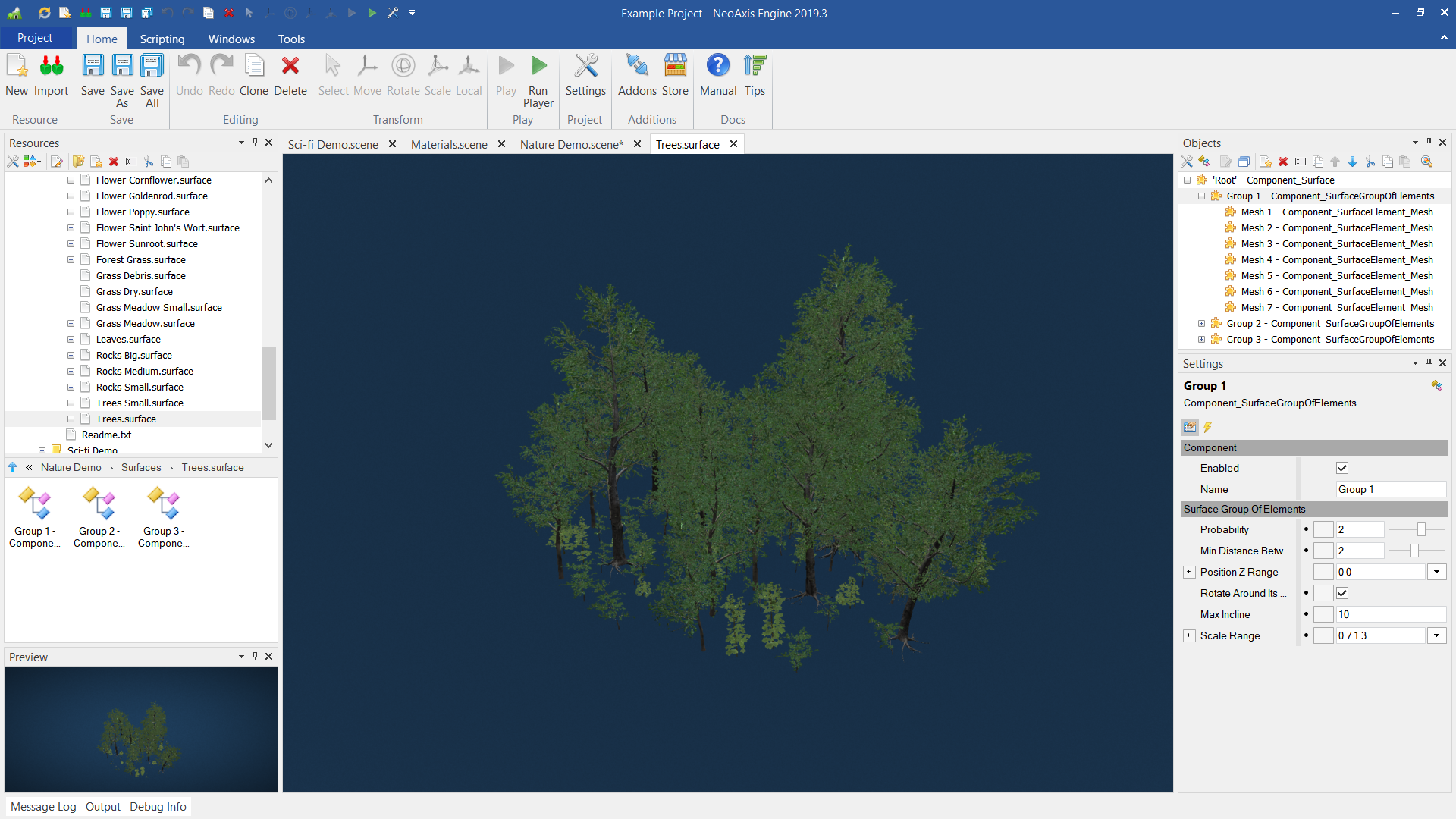Click the Store icon in ribbon
Screen dimensions: 1456x819
click(x=675, y=67)
